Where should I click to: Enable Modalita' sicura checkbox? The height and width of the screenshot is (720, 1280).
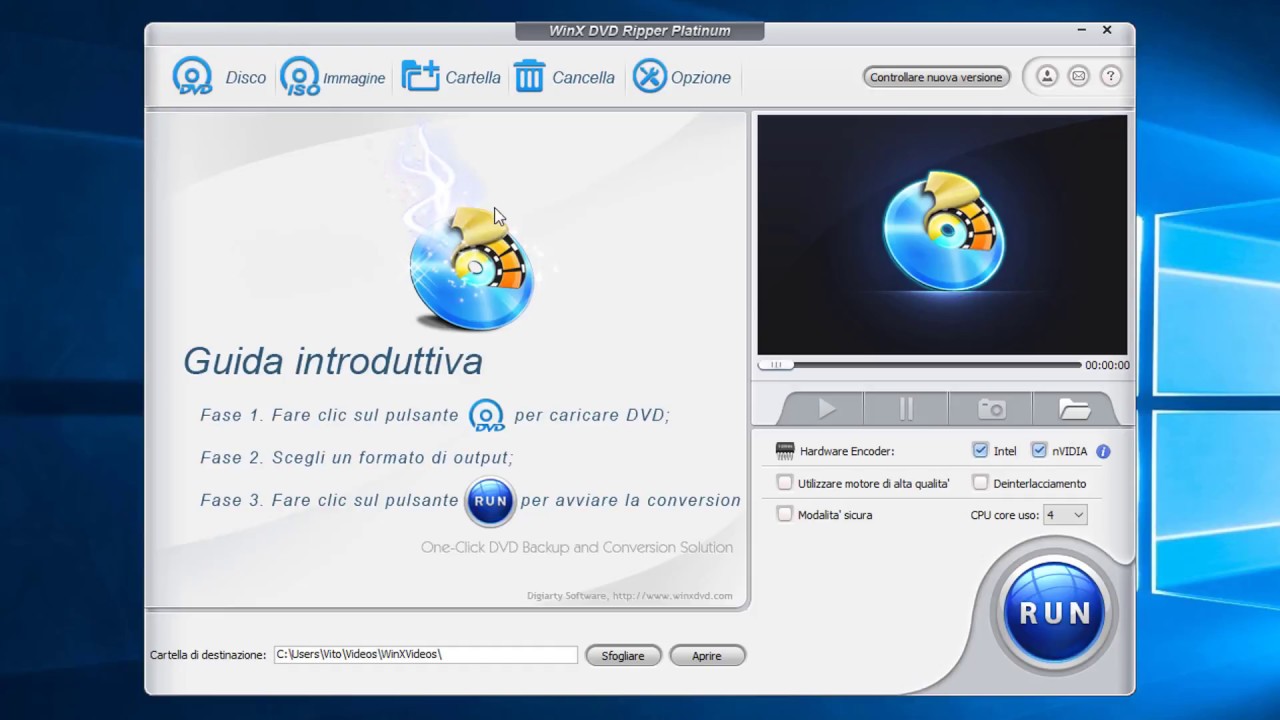(x=785, y=515)
